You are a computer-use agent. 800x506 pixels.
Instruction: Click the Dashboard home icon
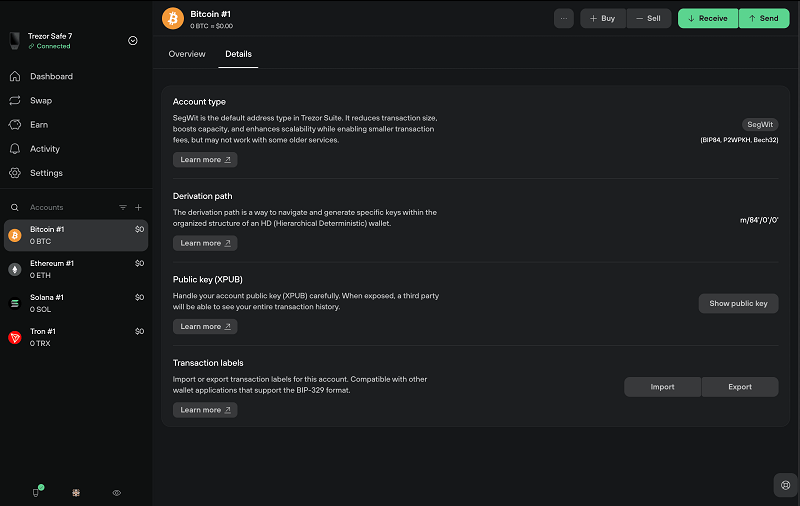pos(15,77)
